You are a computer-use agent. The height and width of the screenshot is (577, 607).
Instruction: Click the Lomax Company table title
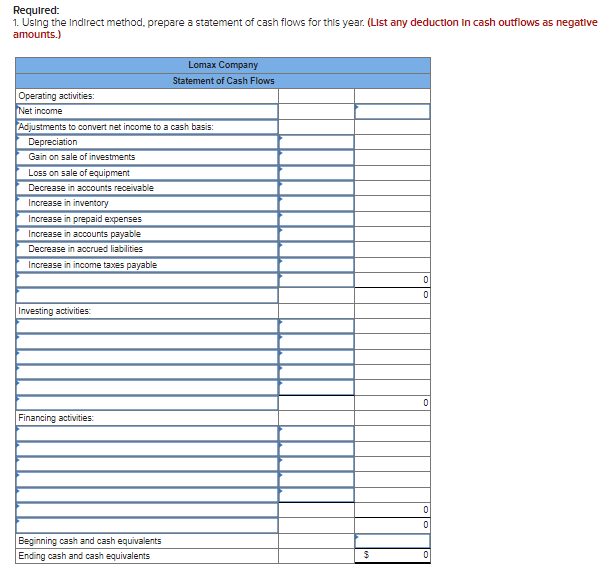223,65
